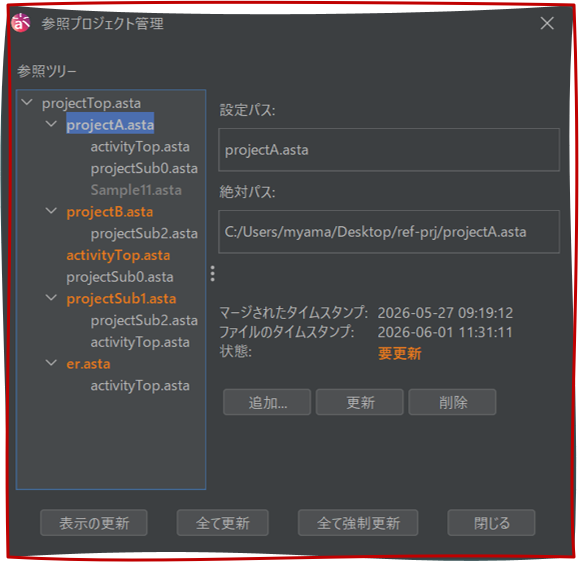The image size is (579, 562).
Task: Click the astah app icon in title bar
Action: (20, 23)
